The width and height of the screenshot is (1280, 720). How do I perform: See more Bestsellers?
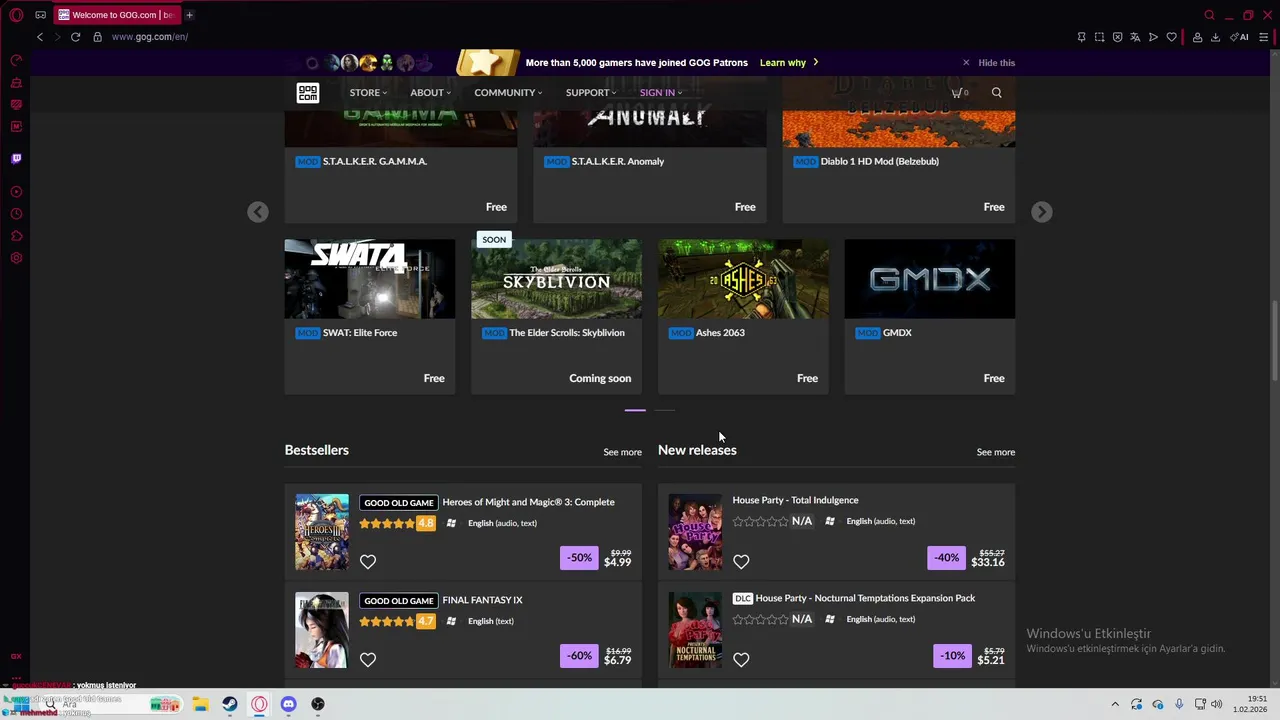point(622,452)
